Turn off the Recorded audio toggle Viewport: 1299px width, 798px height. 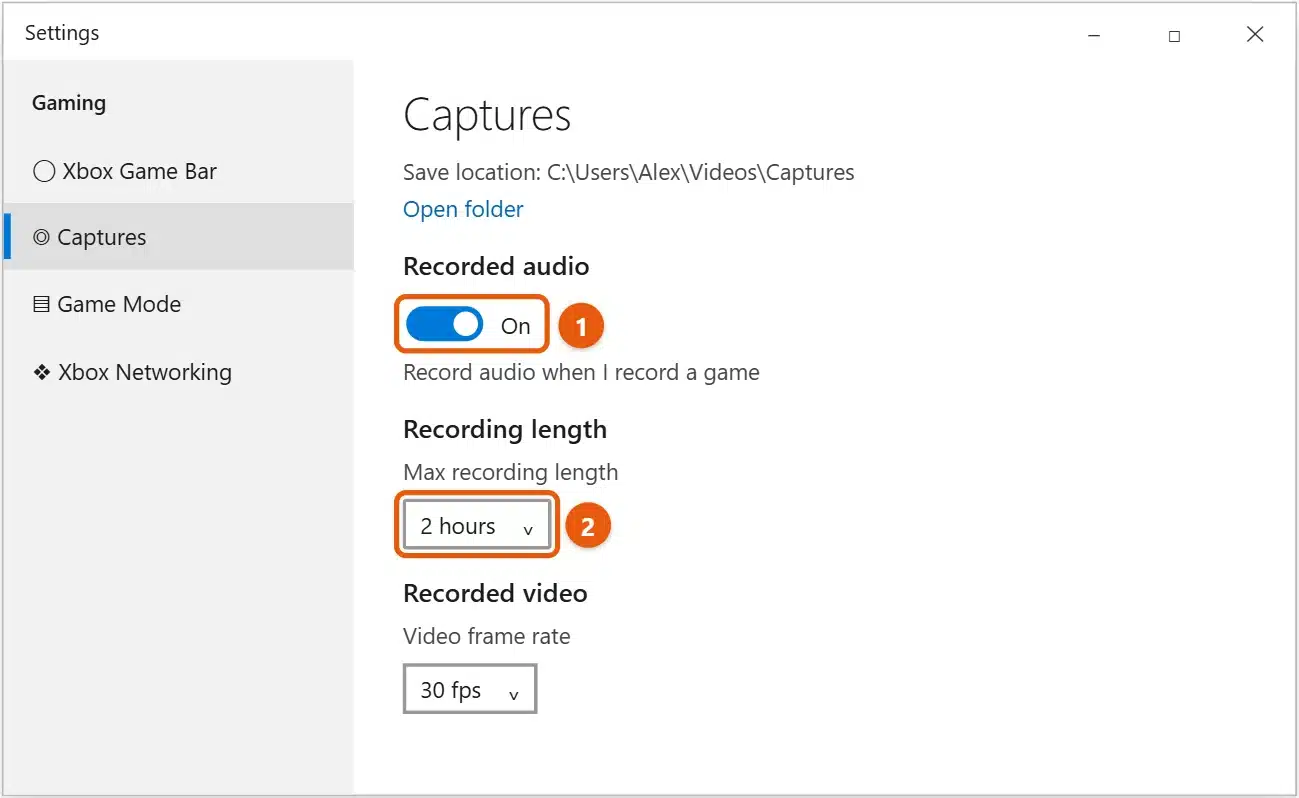[x=444, y=325]
